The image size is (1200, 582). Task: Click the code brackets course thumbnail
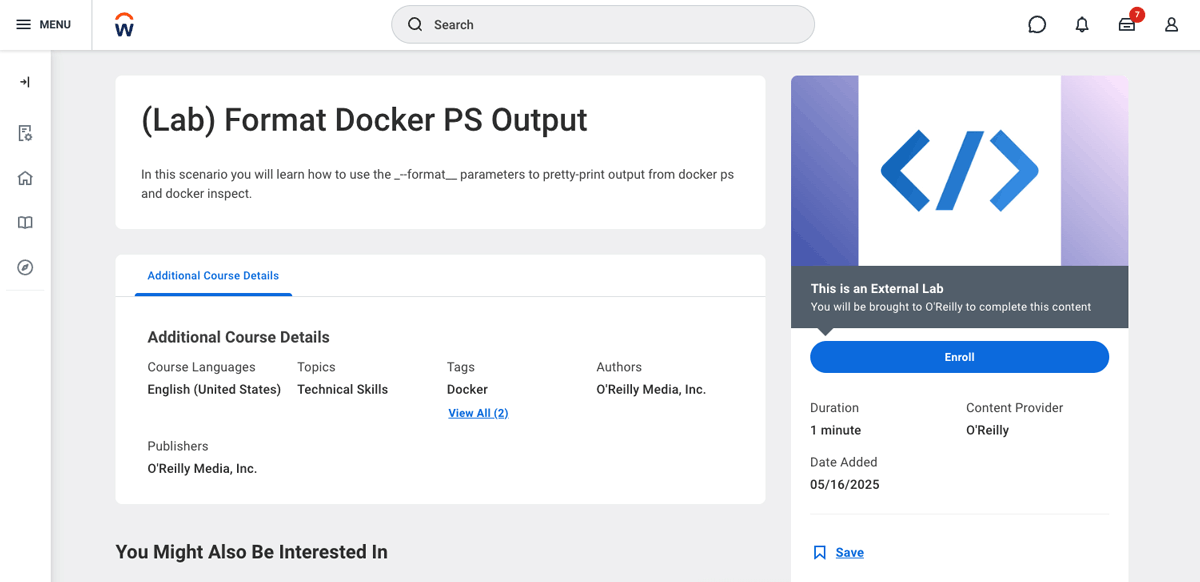click(x=959, y=171)
